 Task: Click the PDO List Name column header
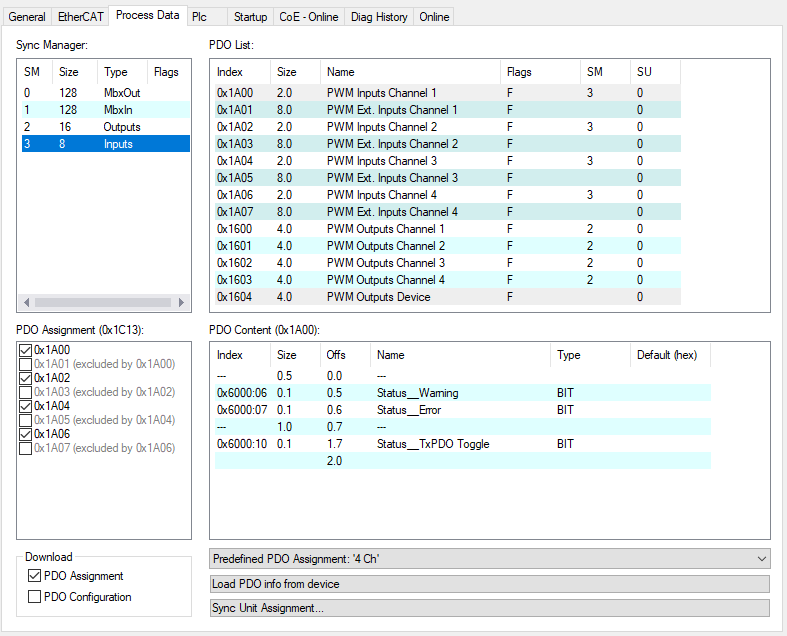click(410, 72)
